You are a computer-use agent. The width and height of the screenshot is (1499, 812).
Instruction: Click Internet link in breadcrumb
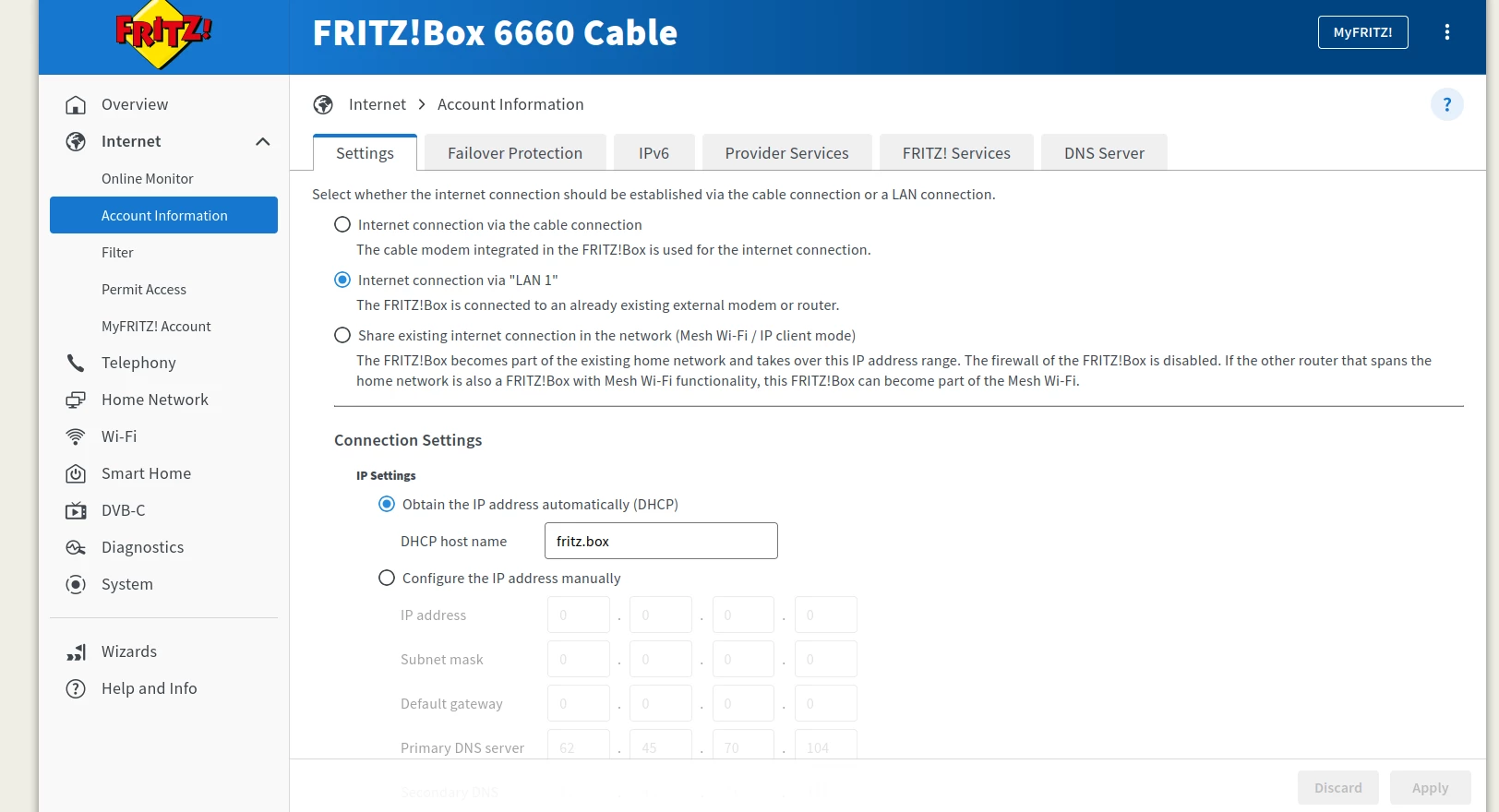[x=378, y=104]
